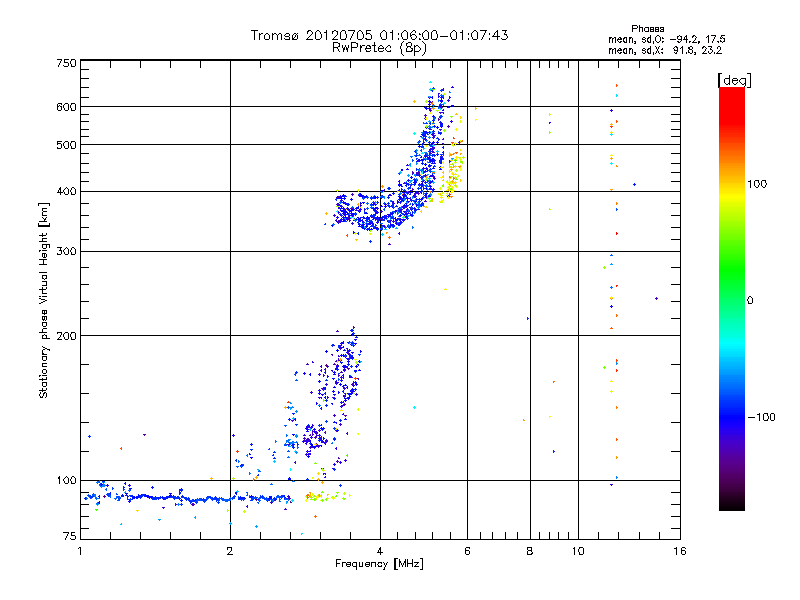Click the '600' y-axis tick label
The image size is (800, 600).
[66, 107]
